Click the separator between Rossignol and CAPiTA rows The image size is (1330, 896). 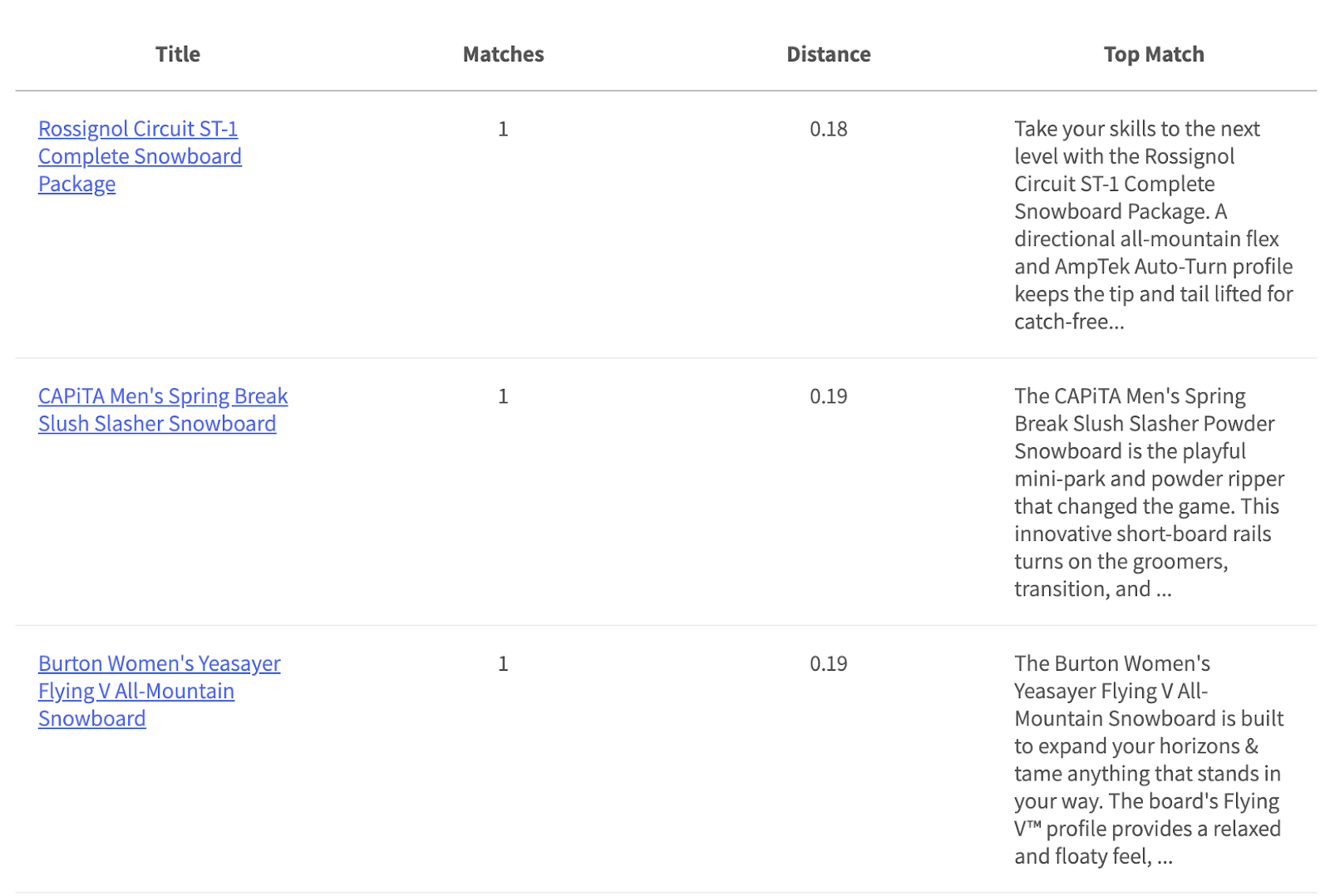click(665, 358)
